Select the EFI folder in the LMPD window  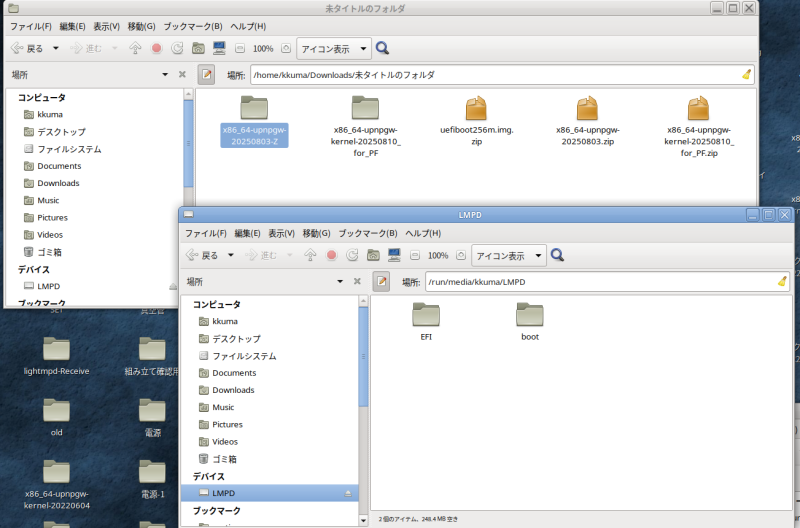(427, 318)
